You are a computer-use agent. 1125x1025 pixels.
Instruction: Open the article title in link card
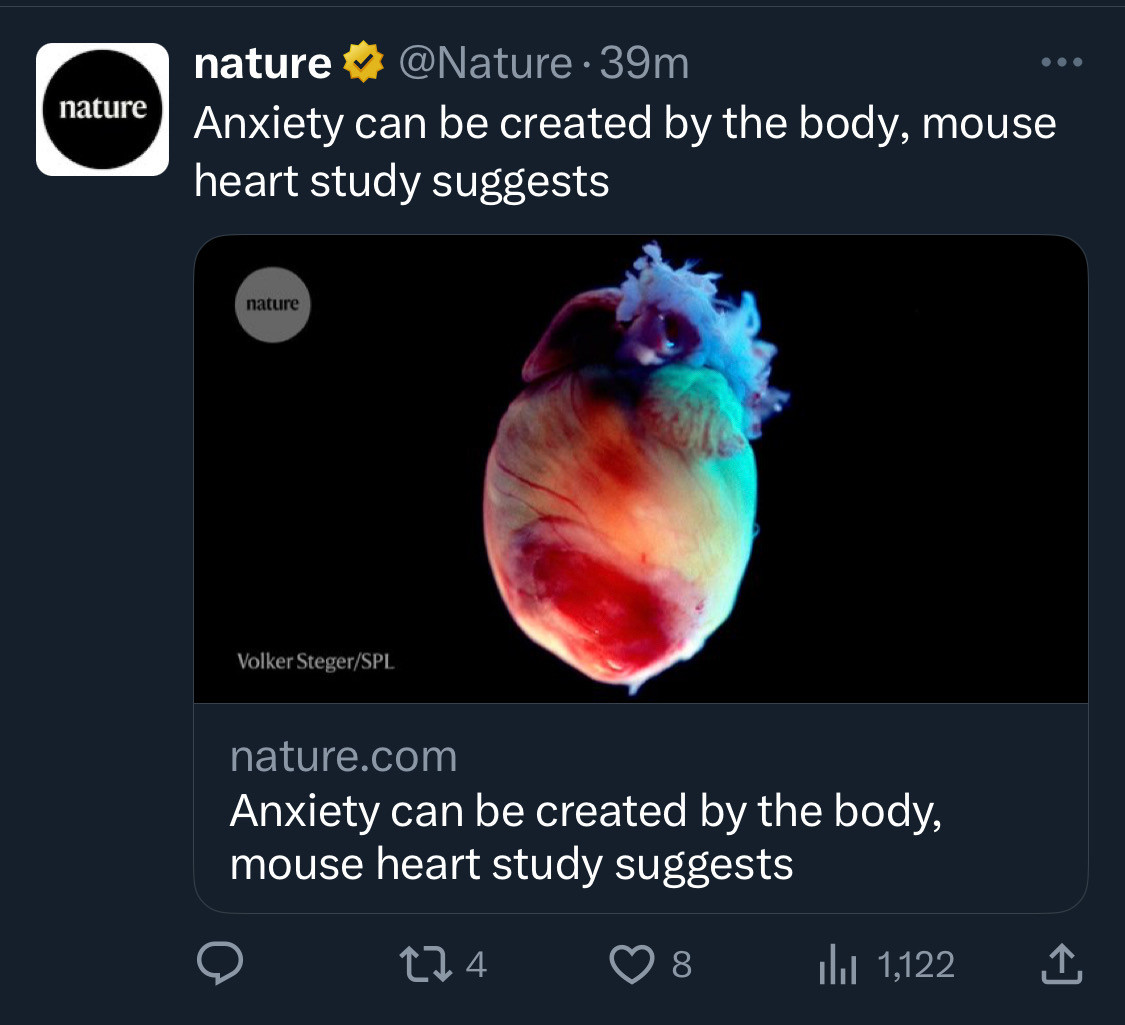point(585,837)
